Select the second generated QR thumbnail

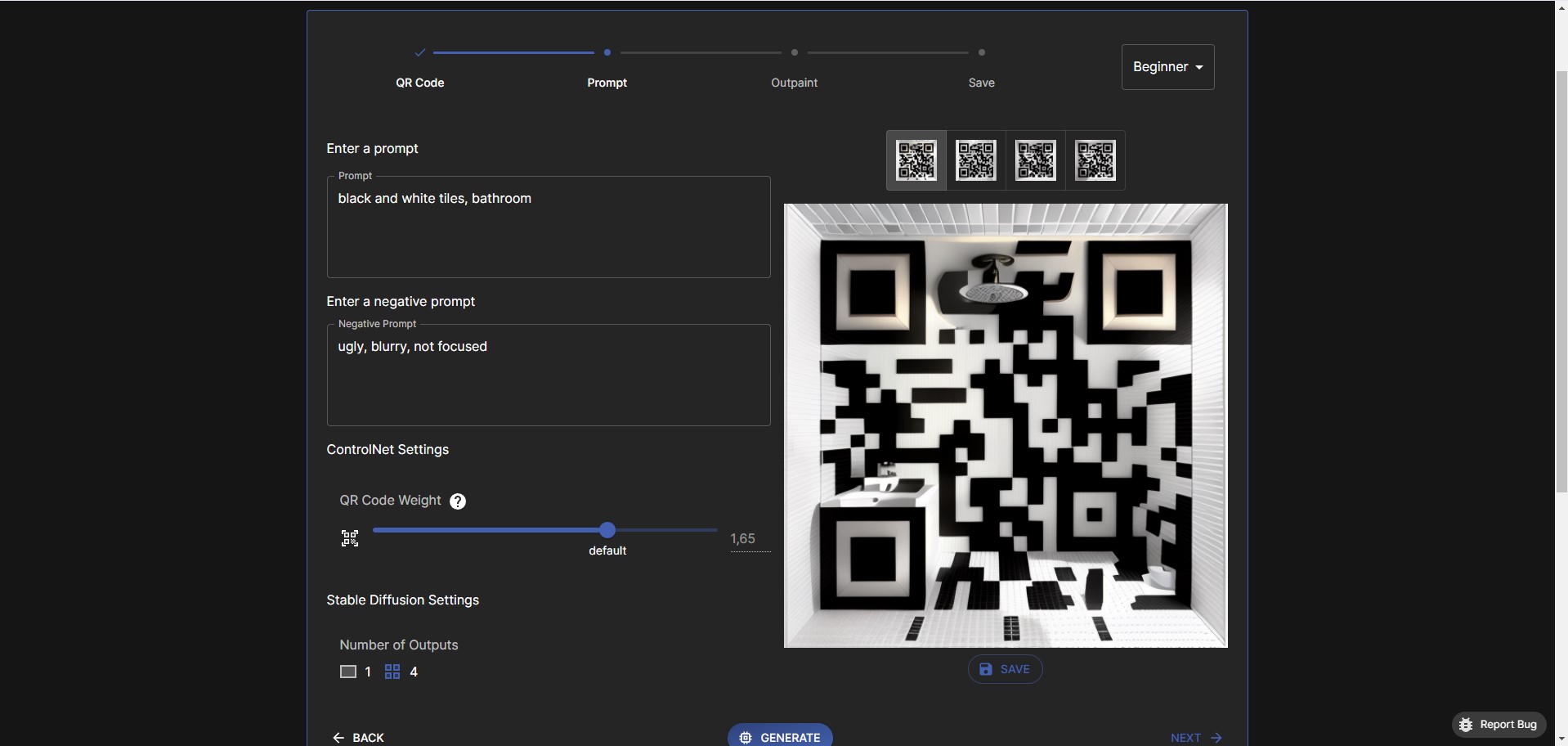coord(976,160)
